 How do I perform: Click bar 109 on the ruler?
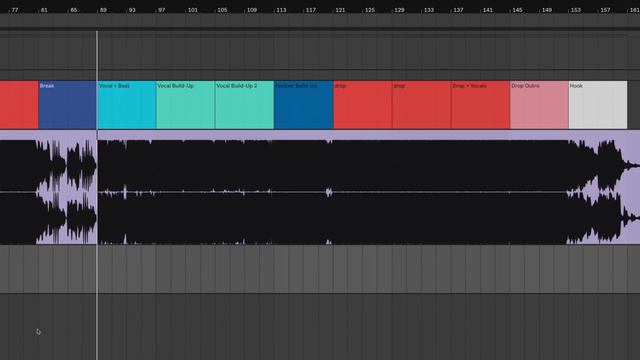[252, 10]
